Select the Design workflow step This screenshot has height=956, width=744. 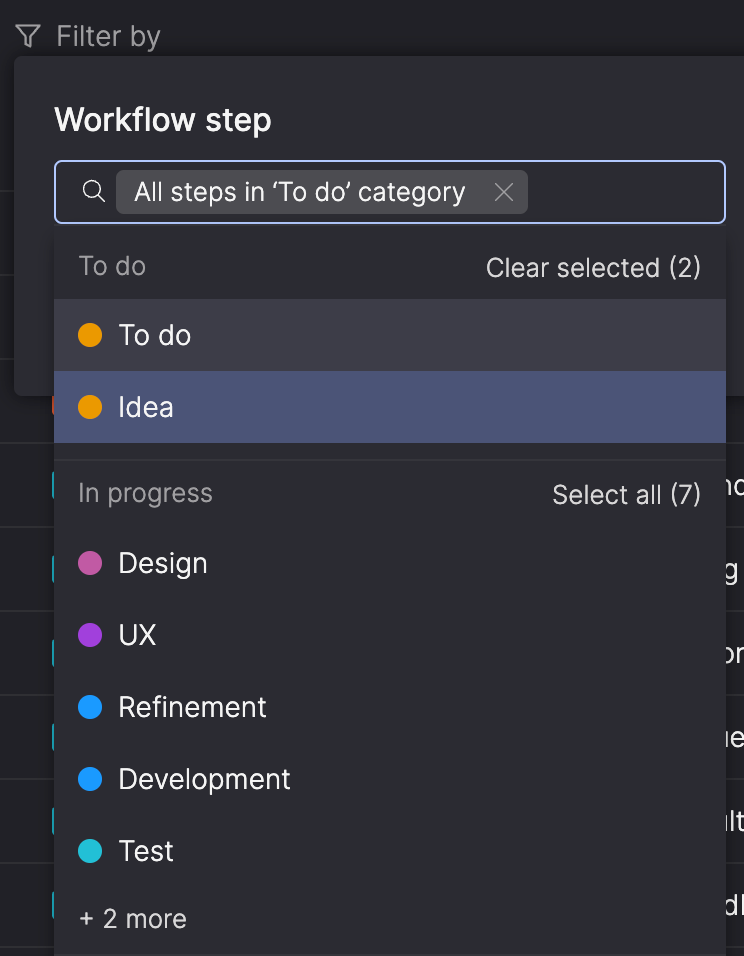click(163, 563)
